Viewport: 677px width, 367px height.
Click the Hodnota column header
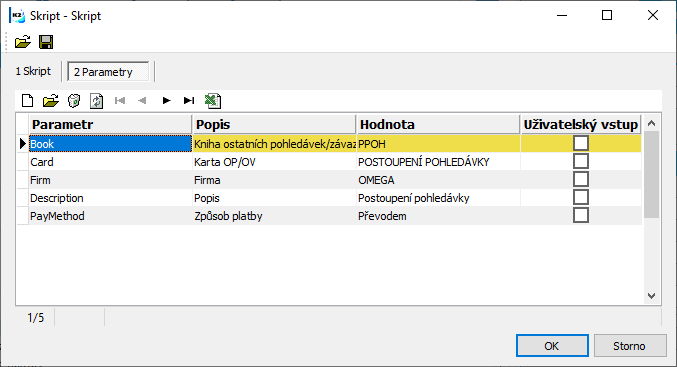click(x=438, y=124)
